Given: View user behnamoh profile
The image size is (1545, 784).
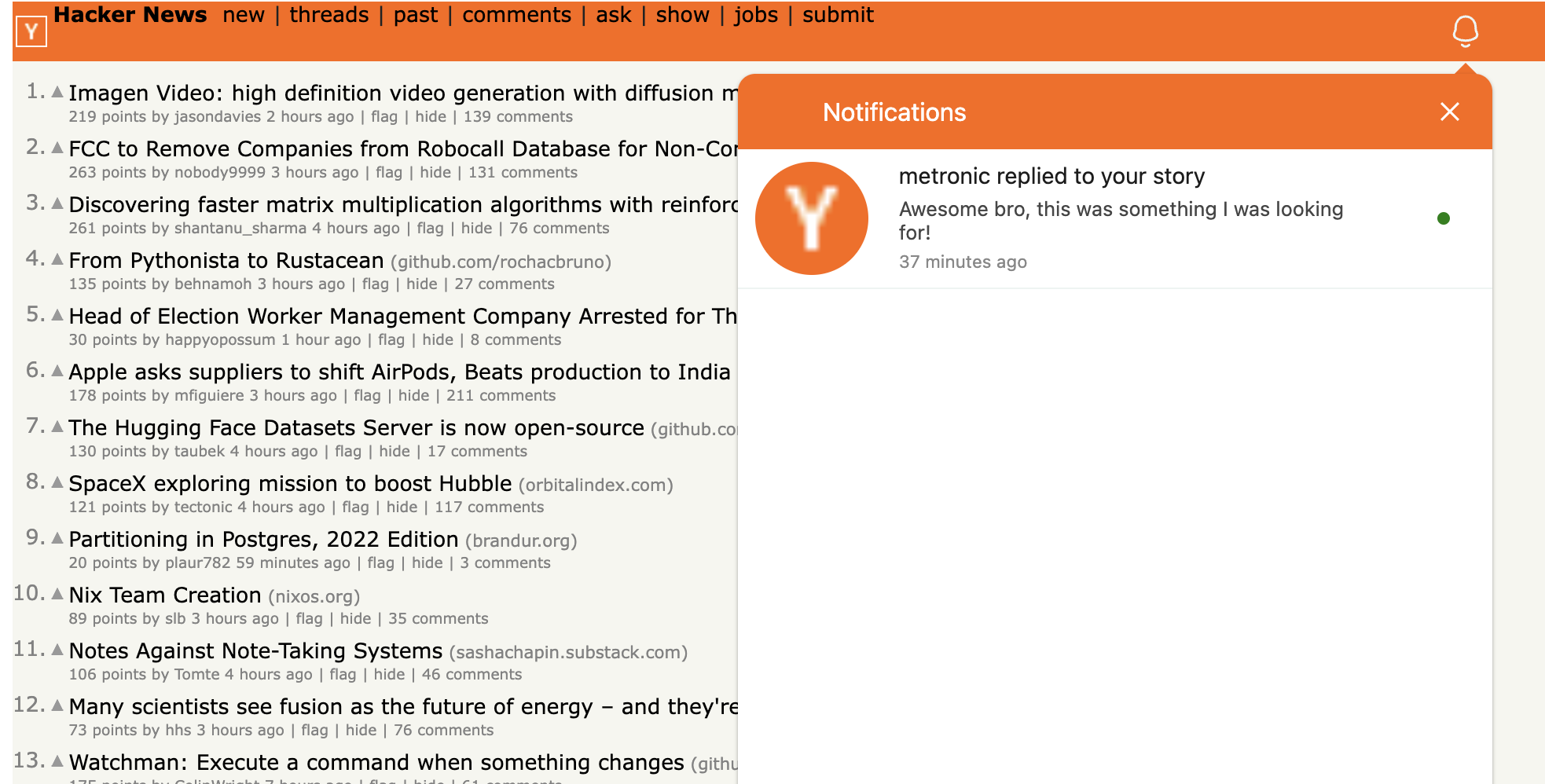Looking at the screenshot, I should [x=213, y=284].
